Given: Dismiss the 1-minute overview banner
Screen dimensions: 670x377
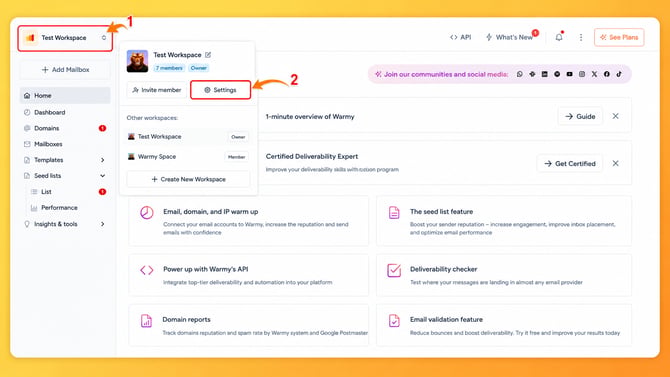Looking at the screenshot, I should pyautogui.click(x=615, y=116).
